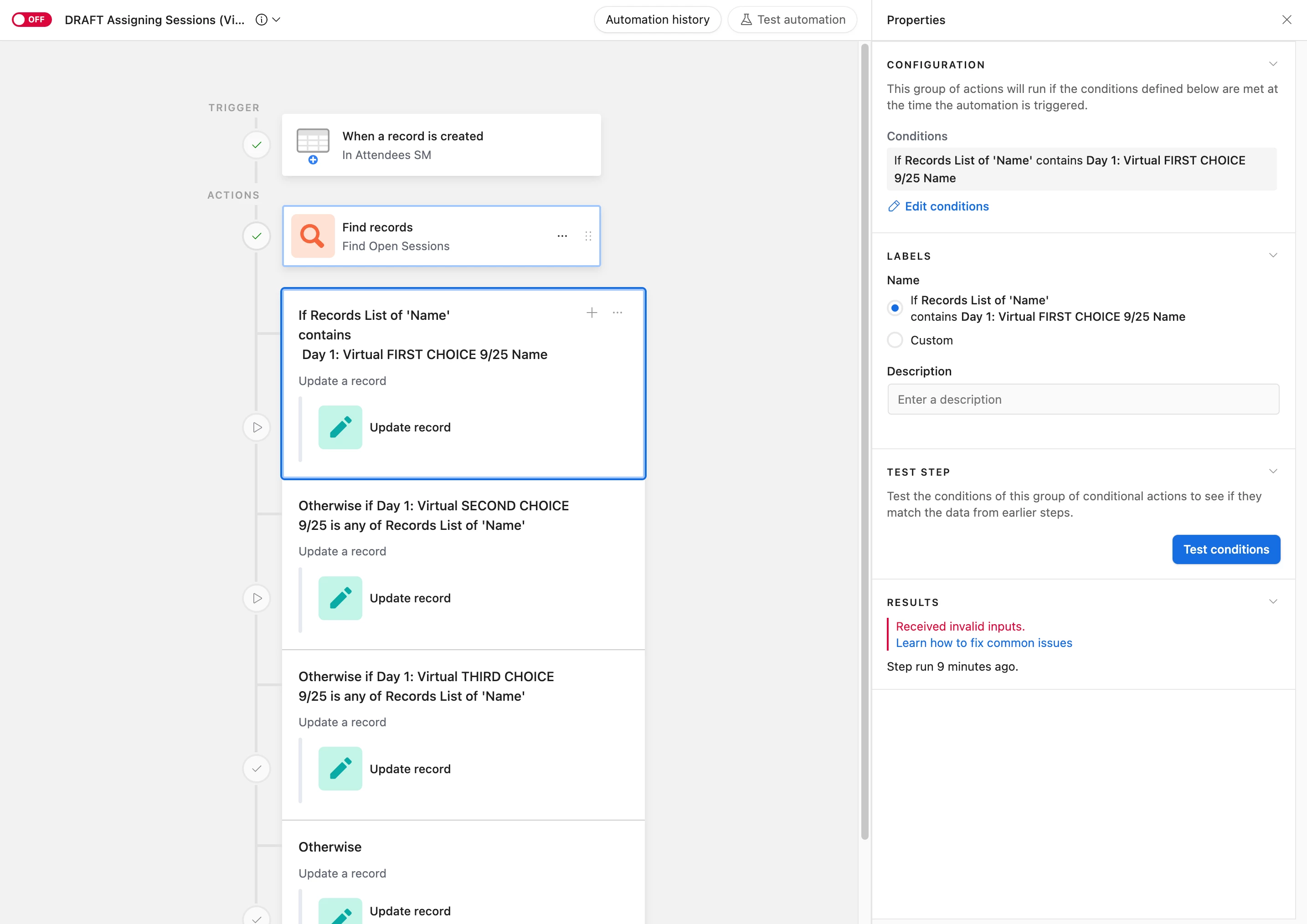This screenshot has width=1307, height=924.
Task: Run the first Update record play button
Action: pyautogui.click(x=257, y=427)
